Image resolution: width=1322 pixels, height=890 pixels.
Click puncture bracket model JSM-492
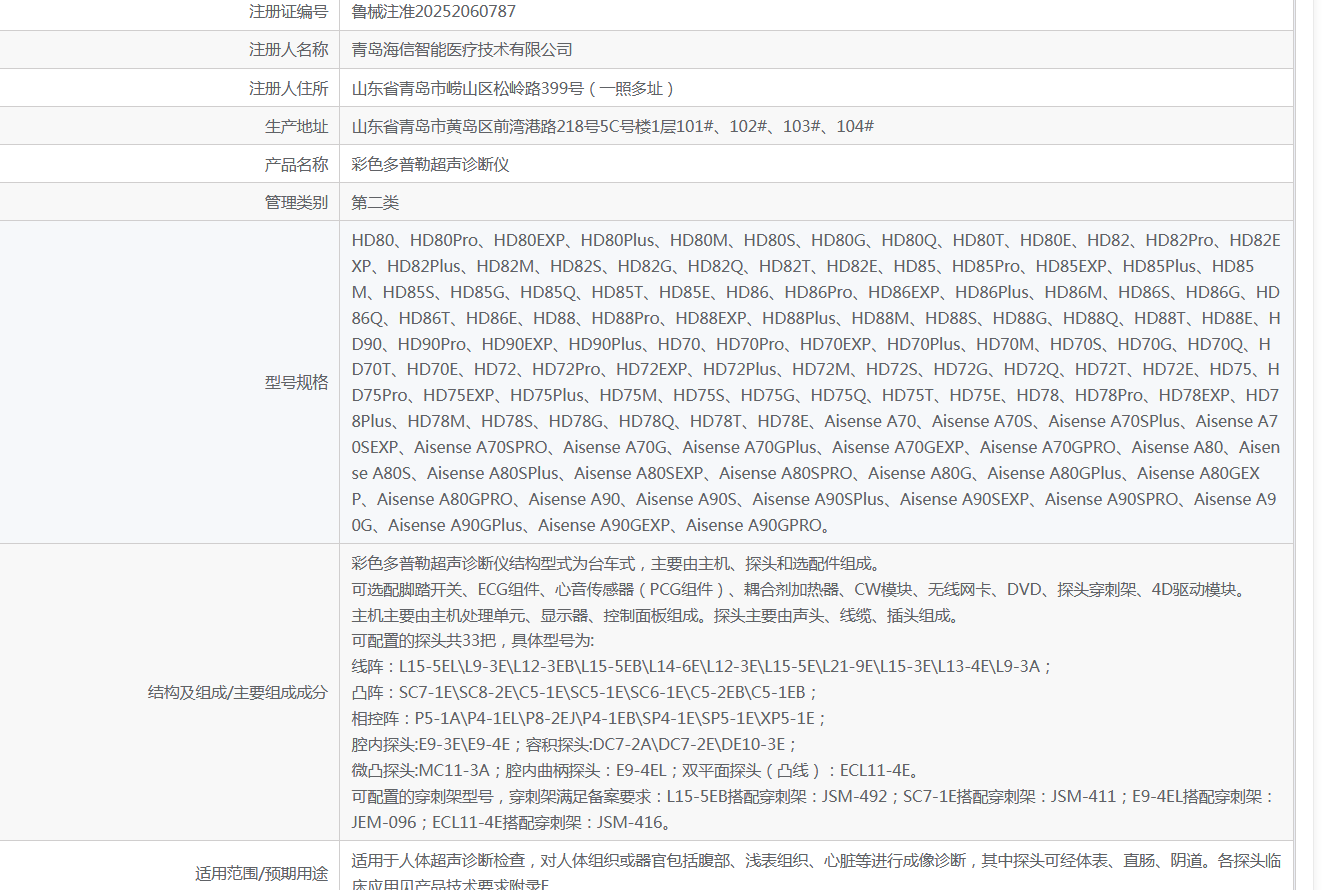(855, 796)
